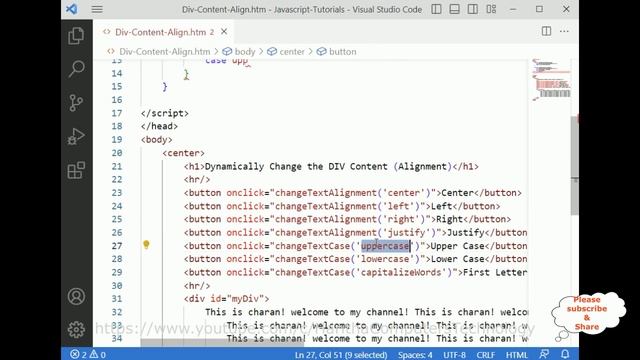Click line number 23 in gutter
Screen dimensions: 640x360
click(x=117, y=193)
